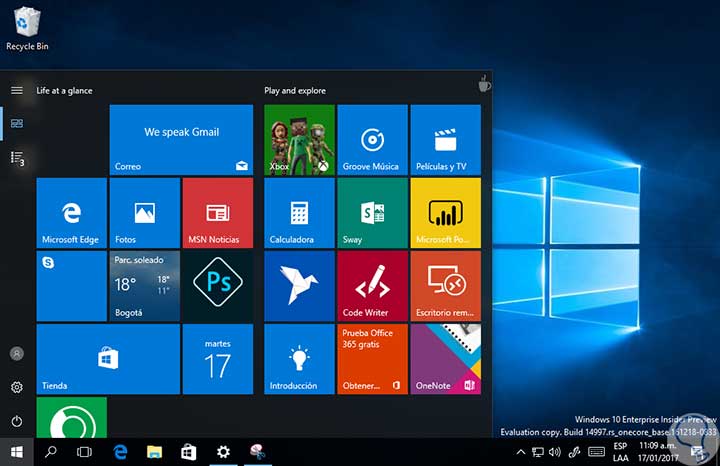The height and width of the screenshot is (466, 720).
Task: Click the cup icon atop Start menu
Action: (x=484, y=84)
